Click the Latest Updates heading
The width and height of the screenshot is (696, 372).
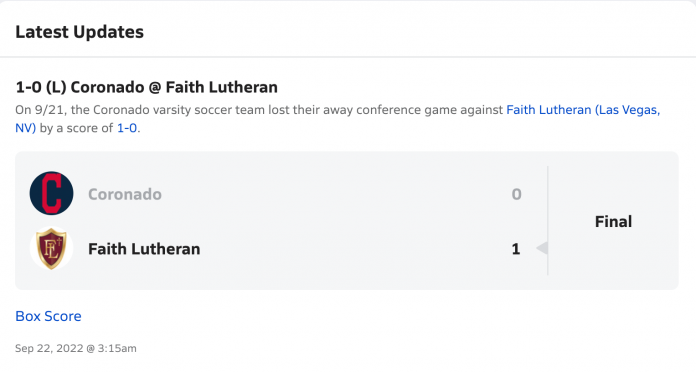point(79,32)
